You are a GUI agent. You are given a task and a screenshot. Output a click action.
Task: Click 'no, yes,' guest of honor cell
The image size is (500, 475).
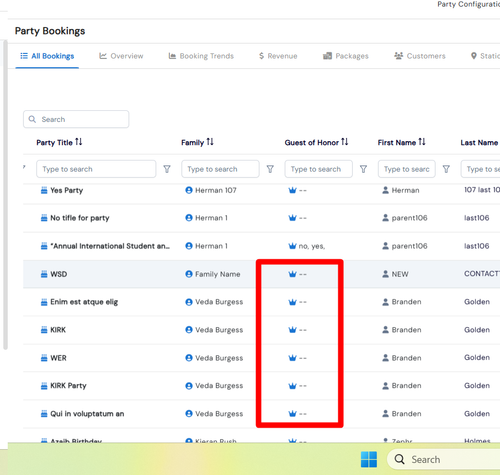click(312, 246)
